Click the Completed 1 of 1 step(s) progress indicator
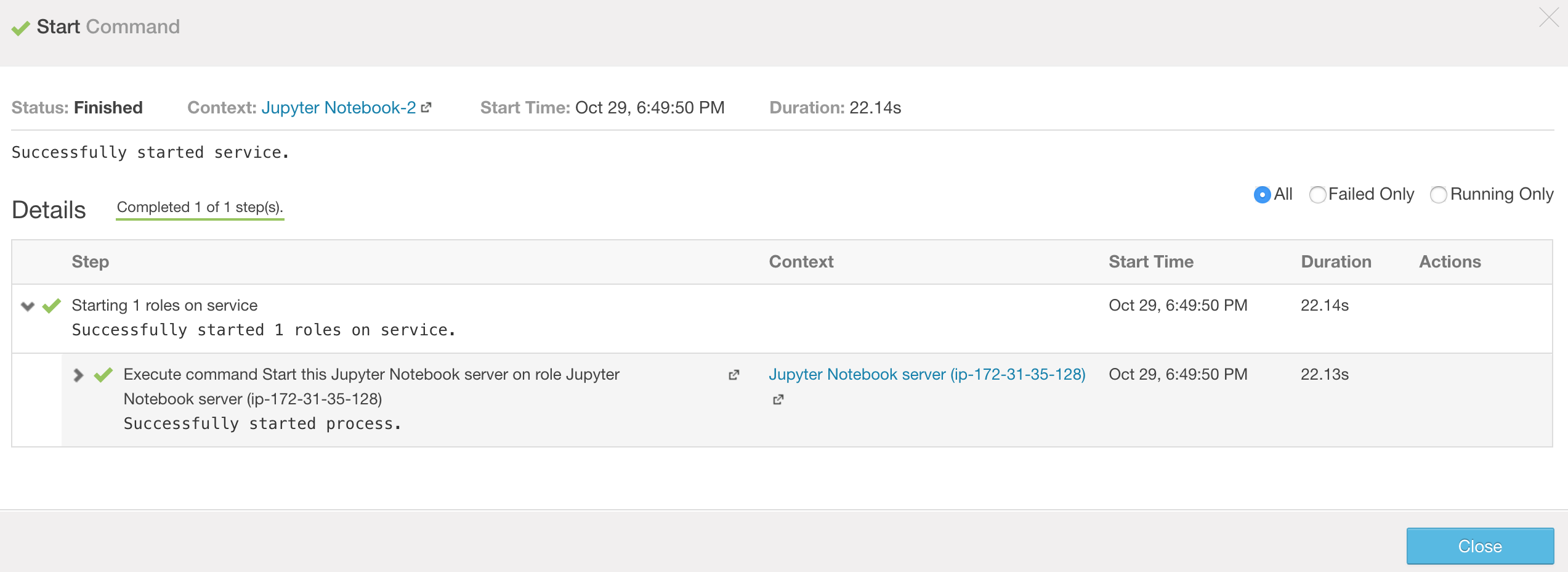This screenshot has height=572, width=1568. coord(200,208)
